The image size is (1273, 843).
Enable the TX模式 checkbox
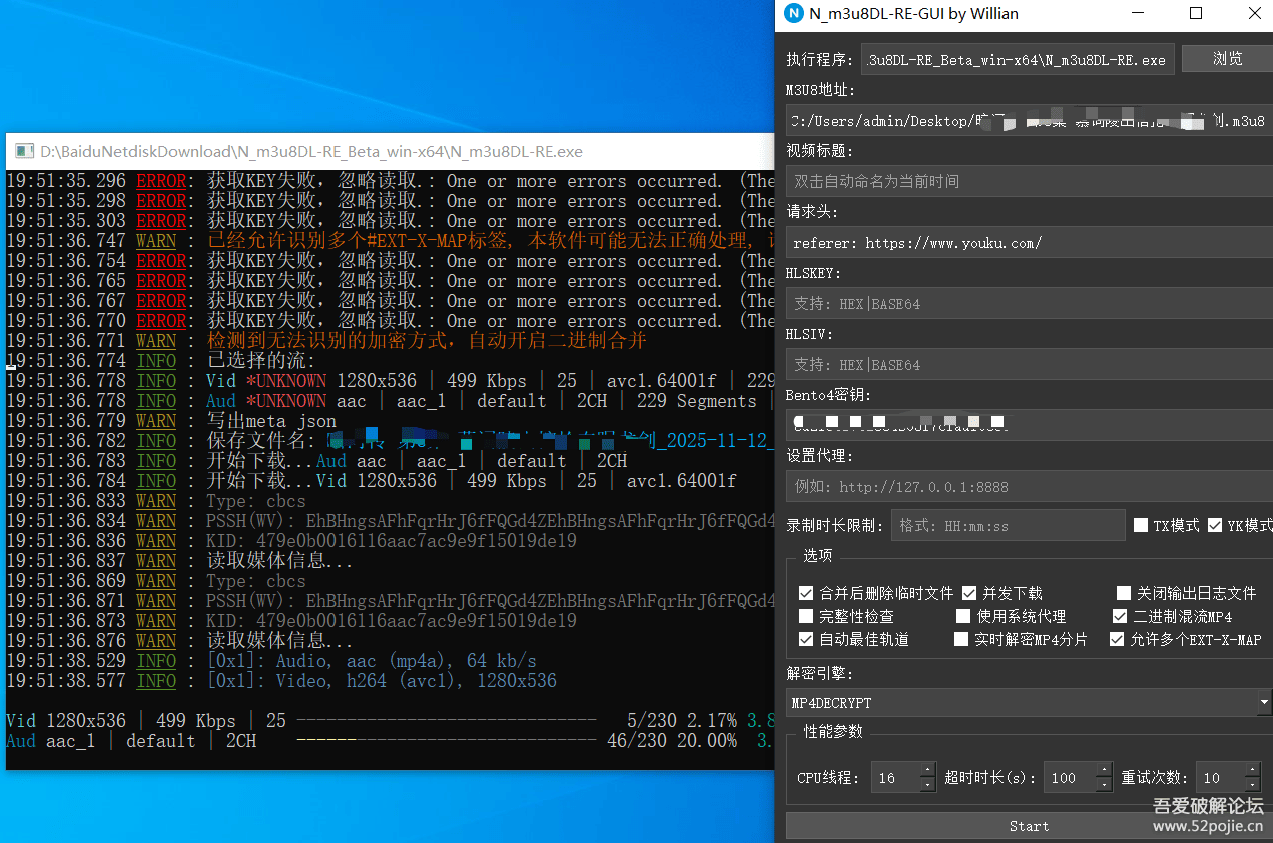1141,524
